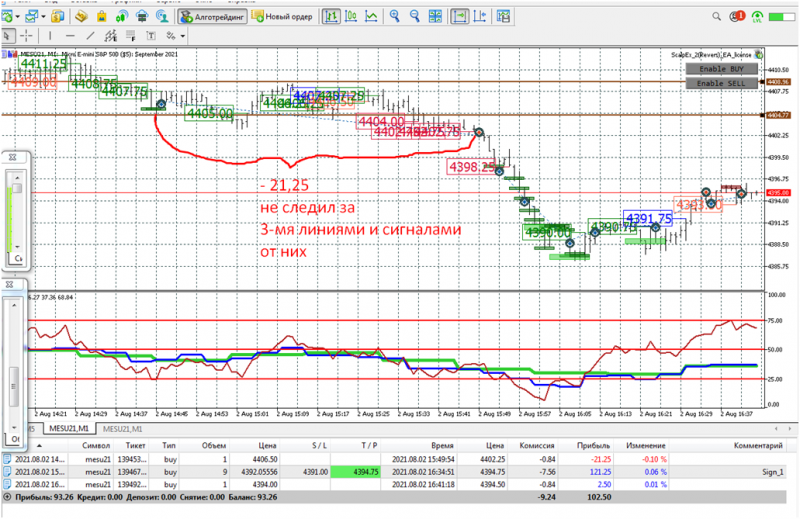The image size is (800, 519).
Task: Click the Enable SELL button
Action: point(721,83)
